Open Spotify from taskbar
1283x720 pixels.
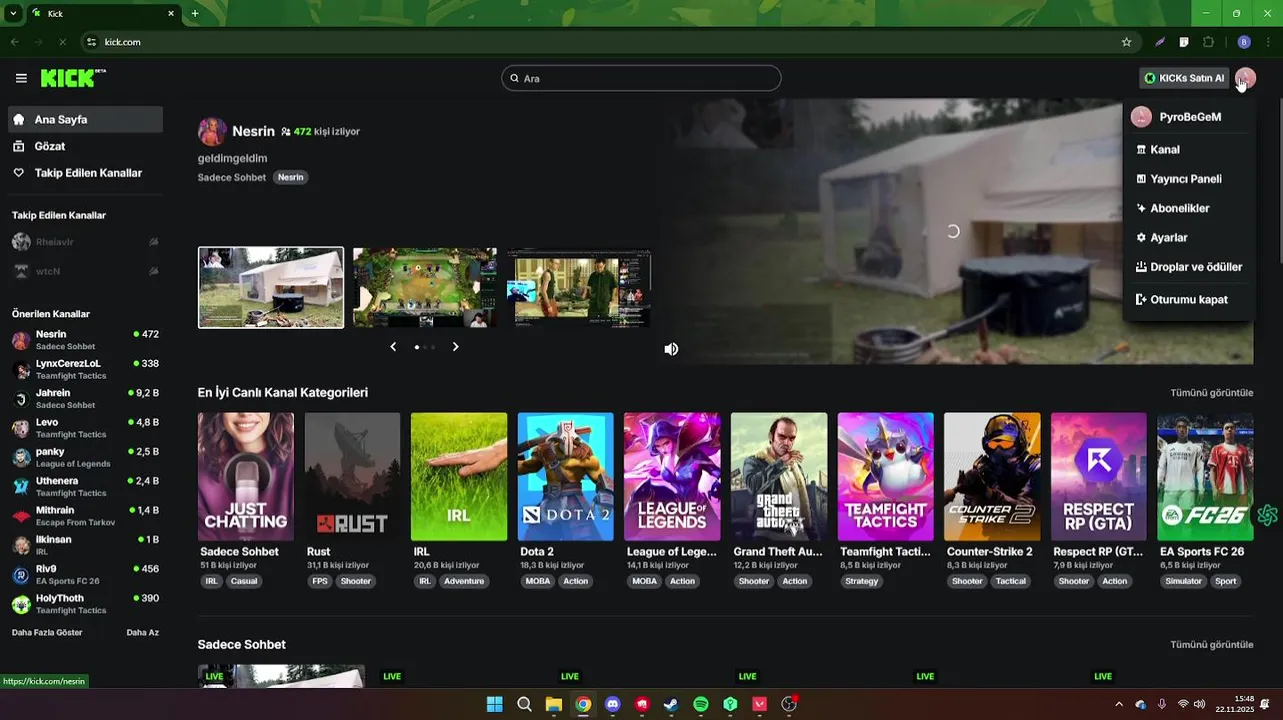point(701,704)
